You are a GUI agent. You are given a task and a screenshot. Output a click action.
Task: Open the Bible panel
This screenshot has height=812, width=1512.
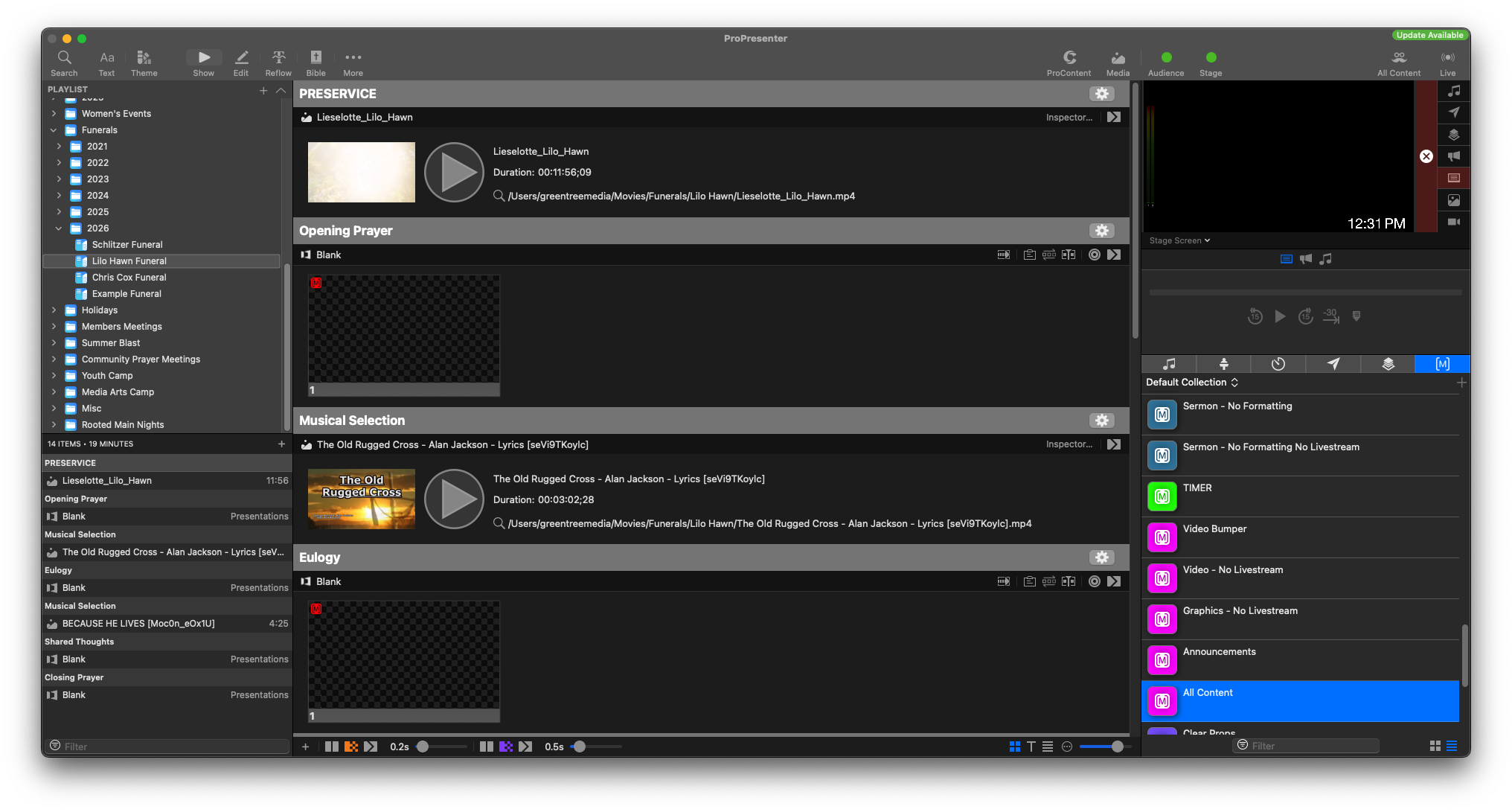pyautogui.click(x=315, y=63)
